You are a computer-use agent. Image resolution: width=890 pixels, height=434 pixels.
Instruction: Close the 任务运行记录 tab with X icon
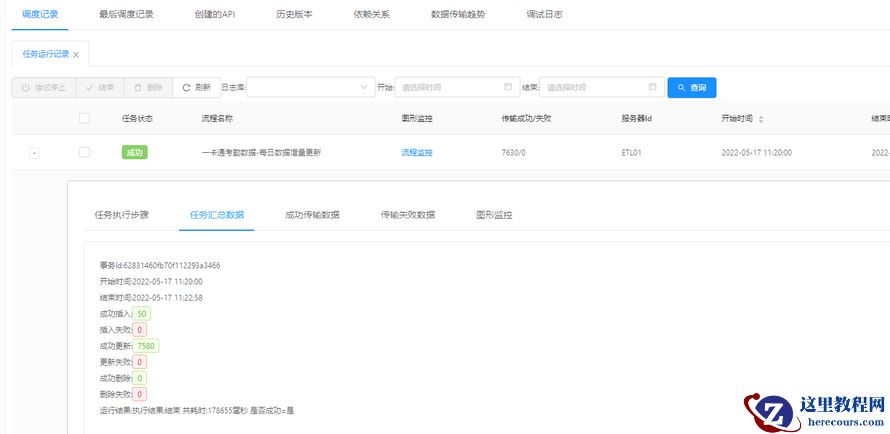click(76, 55)
